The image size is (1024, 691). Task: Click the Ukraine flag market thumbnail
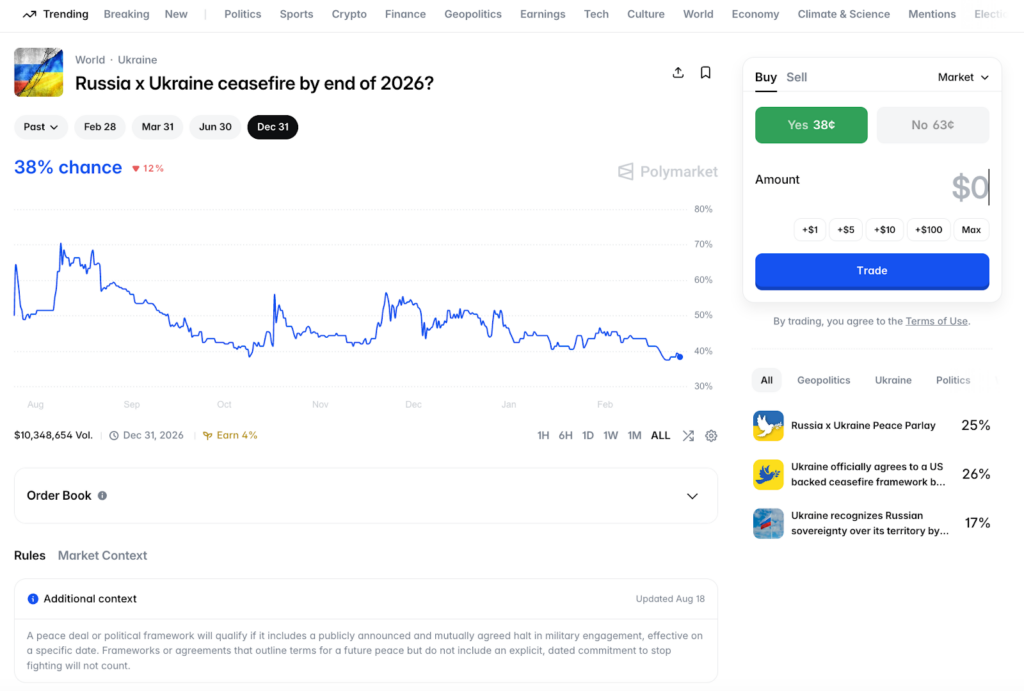(x=38, y=72)
